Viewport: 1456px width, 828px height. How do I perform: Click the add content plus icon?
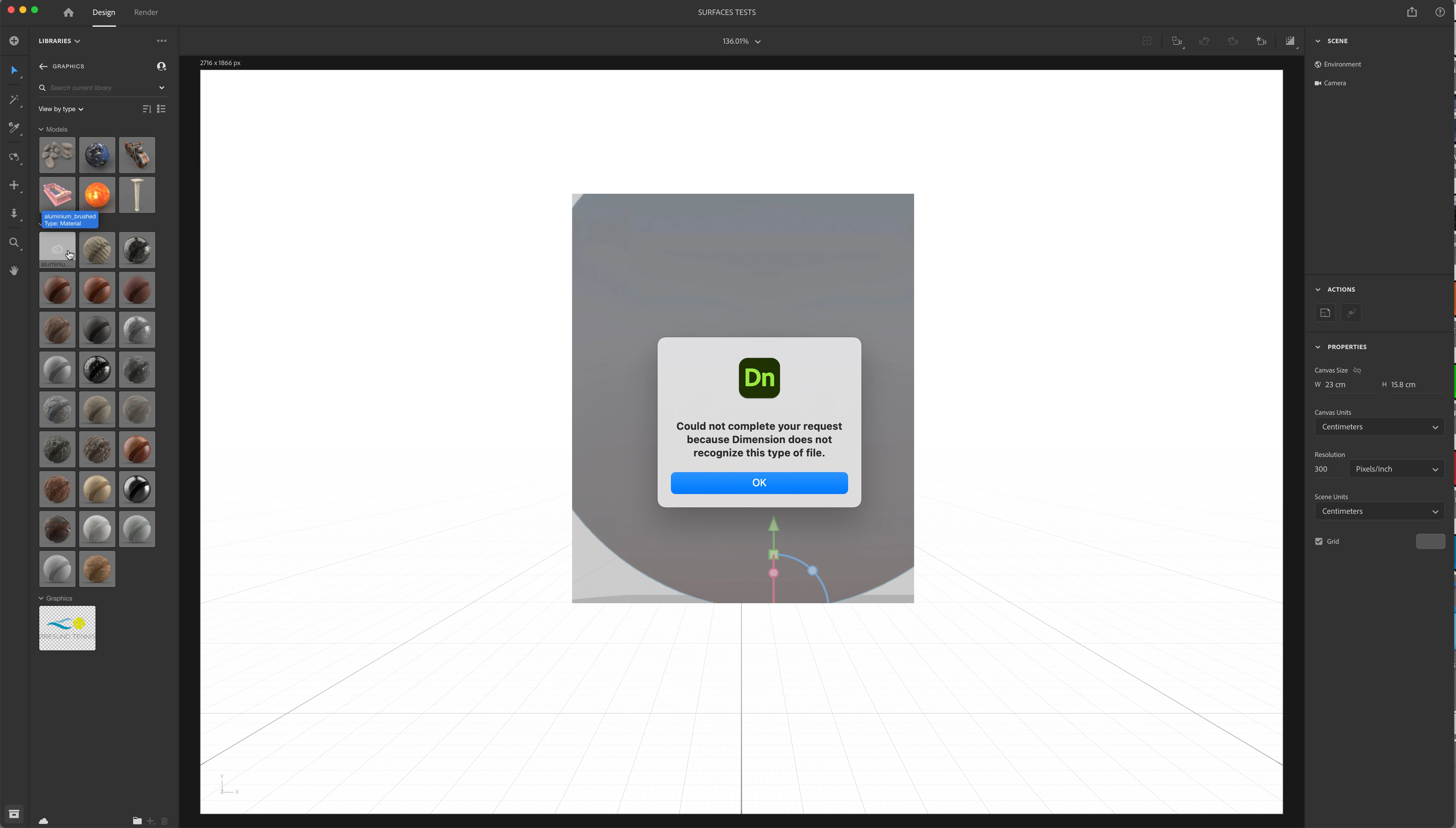pos(14,41)
